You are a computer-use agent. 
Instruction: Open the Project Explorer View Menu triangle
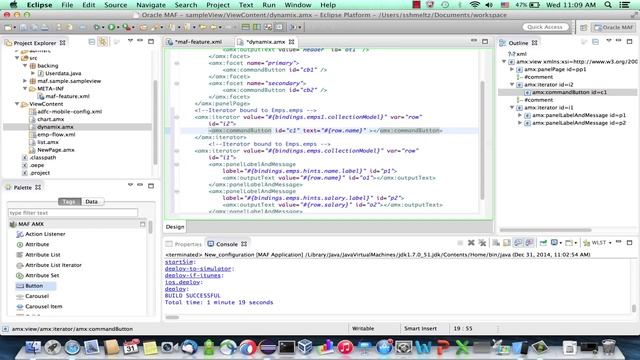point(130,41)
